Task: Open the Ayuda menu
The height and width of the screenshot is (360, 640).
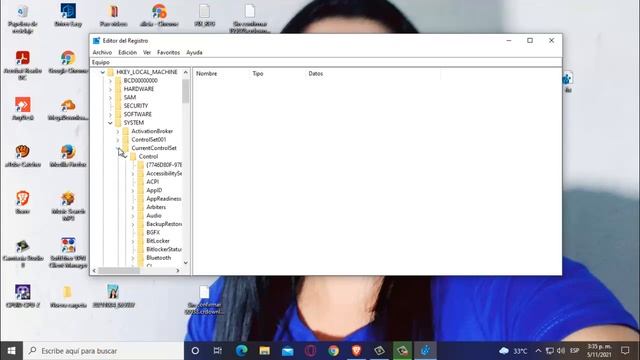Action: tap(194, 53)
